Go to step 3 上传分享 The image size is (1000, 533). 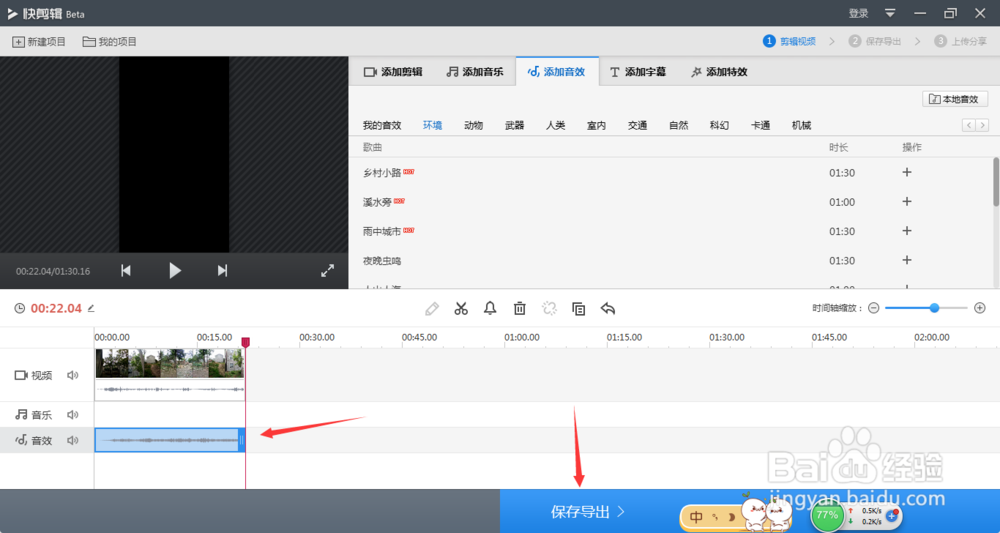tap(960, 41)
